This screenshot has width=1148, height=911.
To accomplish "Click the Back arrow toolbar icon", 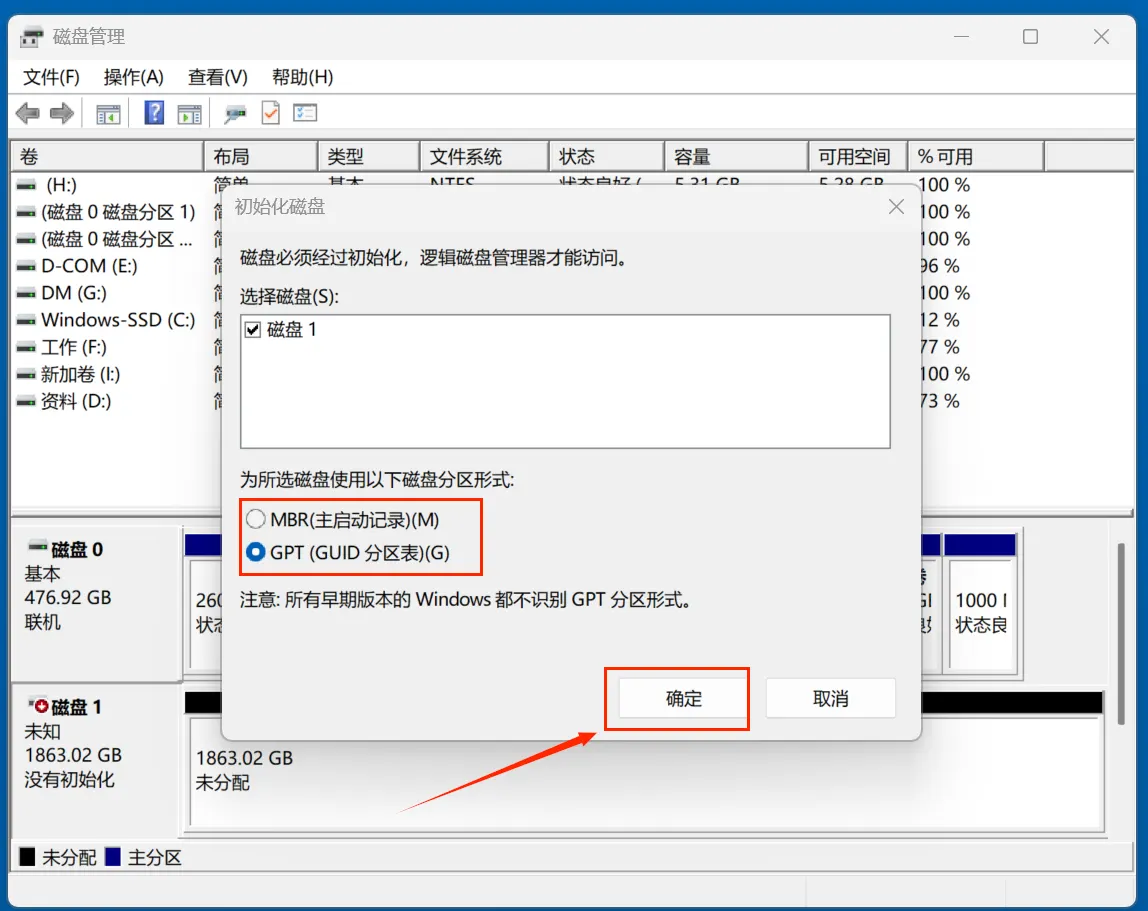I will [28, 114].
